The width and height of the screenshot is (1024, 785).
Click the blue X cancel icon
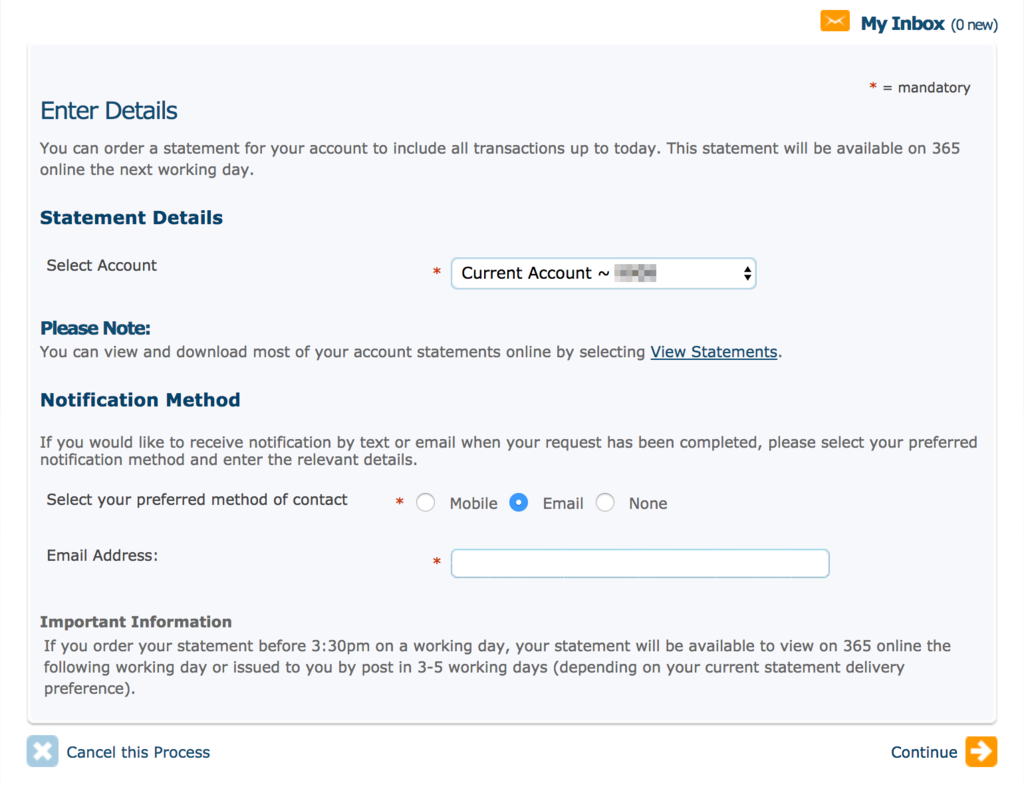click(42, 751)
